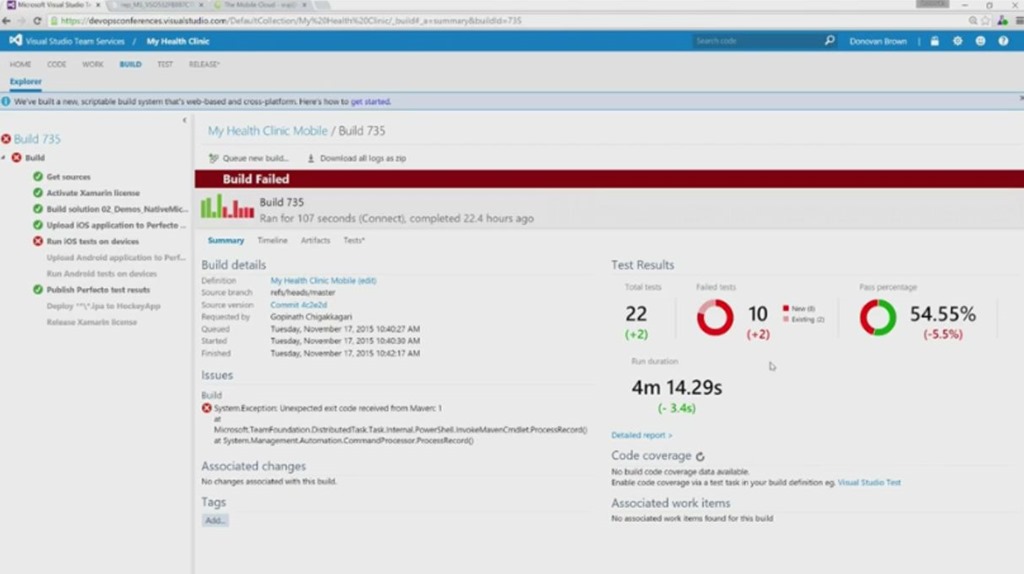Screen dimensions: 1024x574
Task: Select Build 735 in the tree
Action: click(x=37, y=139)
